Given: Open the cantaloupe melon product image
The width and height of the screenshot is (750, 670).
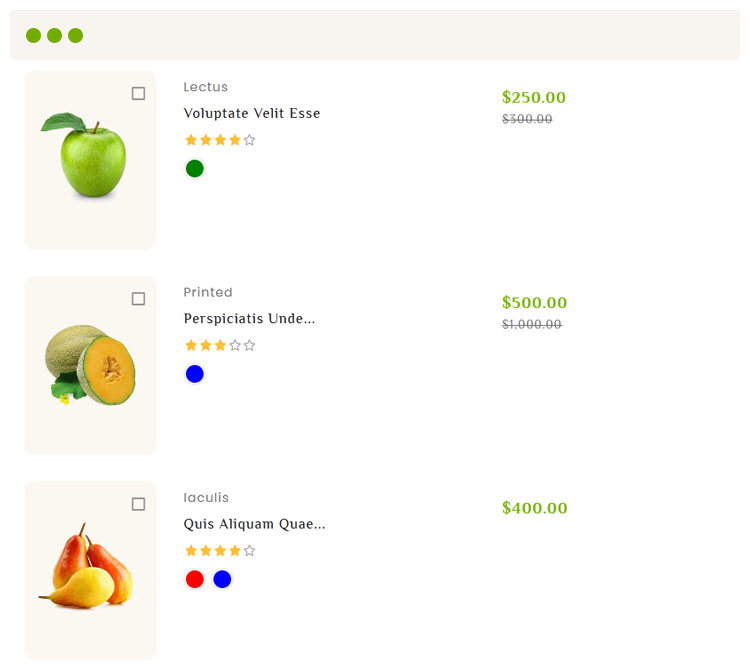Looking at the screenshot, I should (x=90, y=364).
